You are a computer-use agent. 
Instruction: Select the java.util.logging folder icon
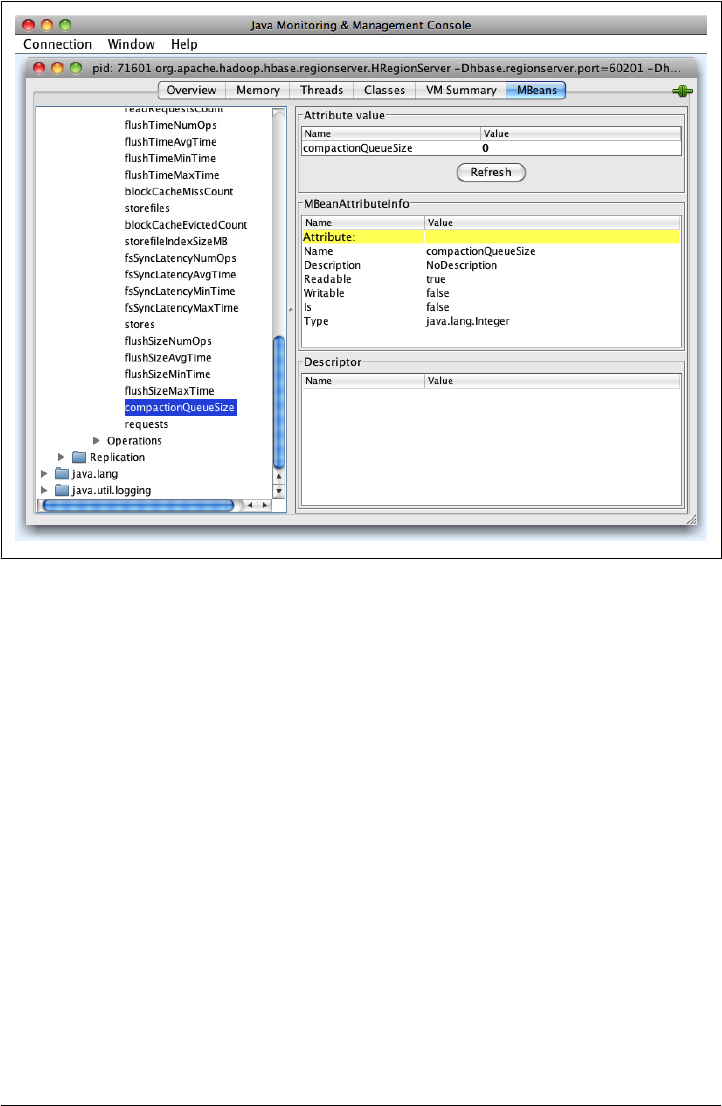pos(61,490)
